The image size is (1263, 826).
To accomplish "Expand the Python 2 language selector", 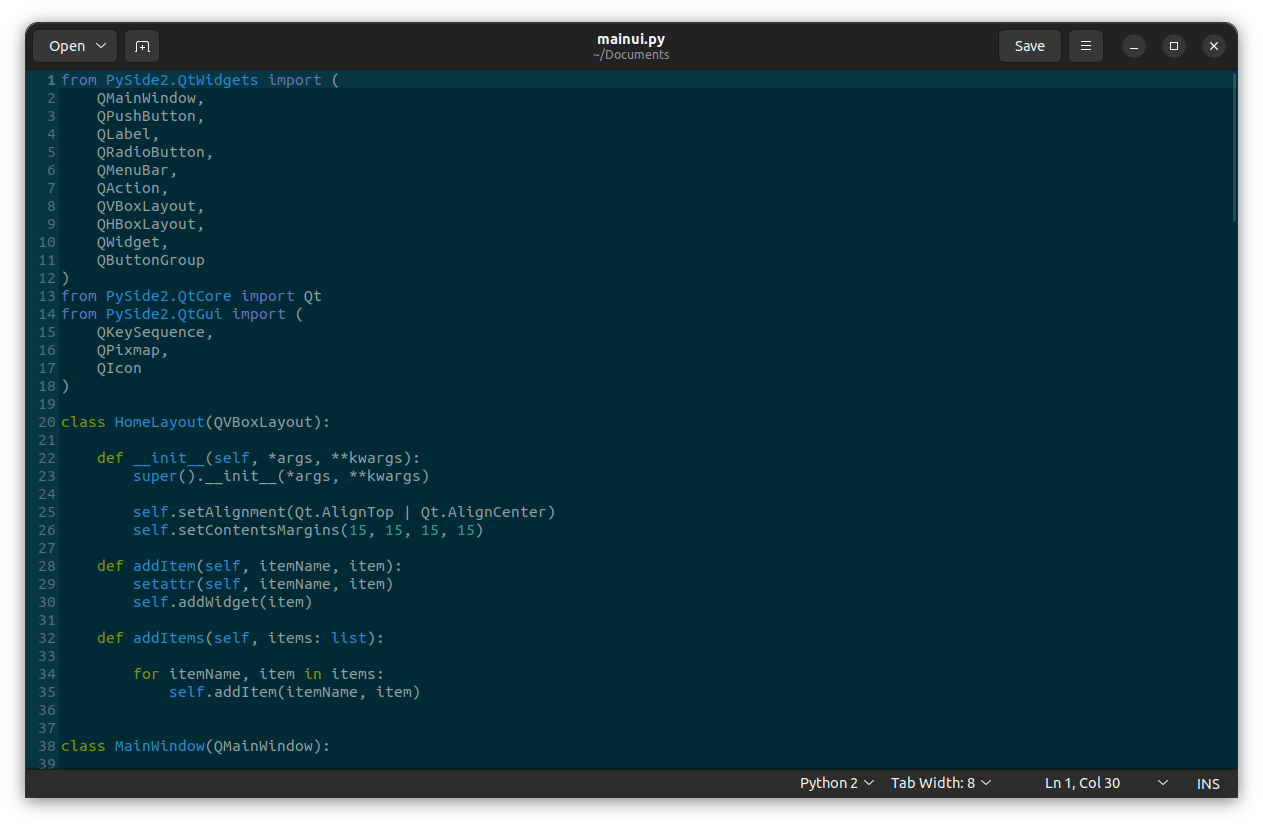I will click(x=837, y=783).
